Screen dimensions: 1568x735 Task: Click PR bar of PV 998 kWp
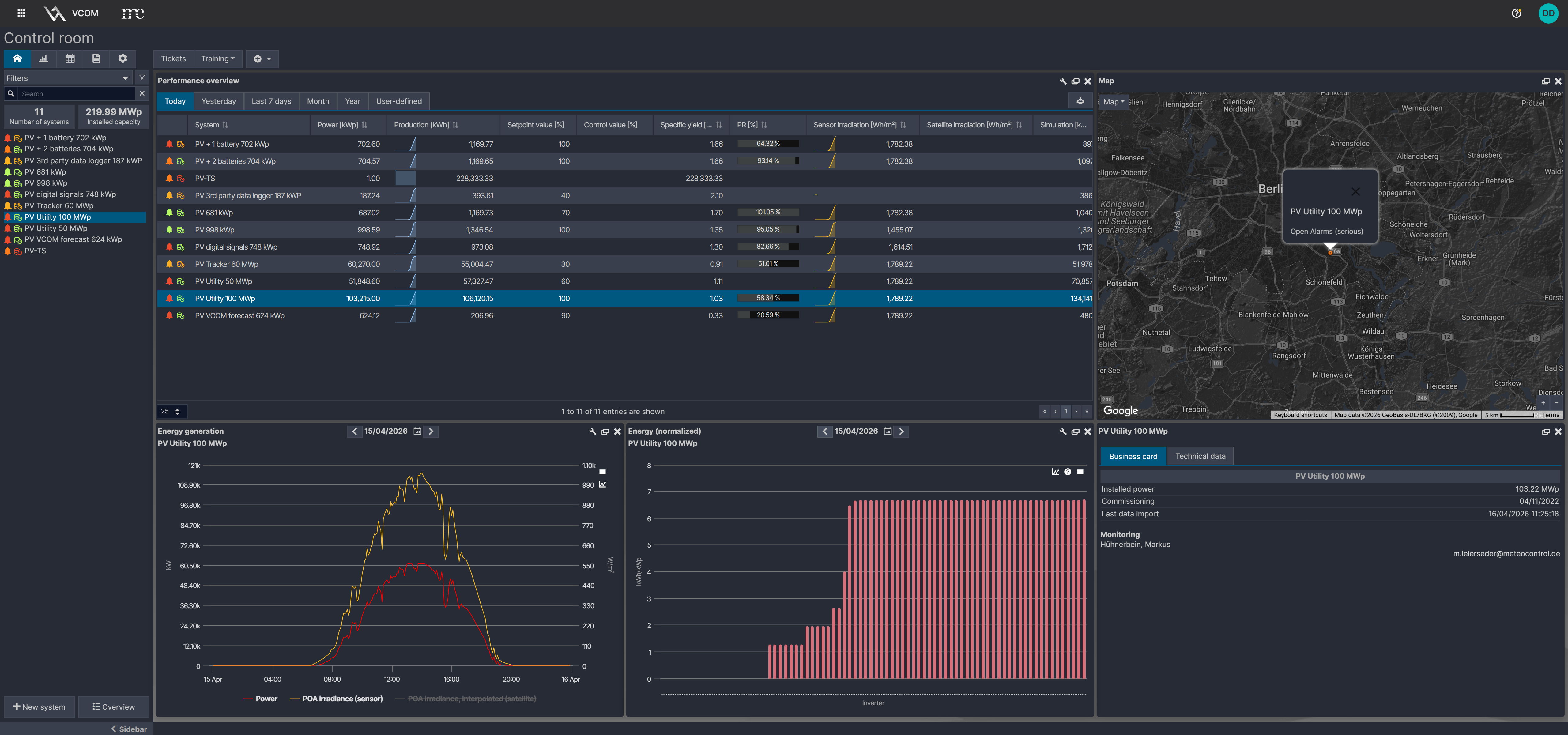pos(767,229)
